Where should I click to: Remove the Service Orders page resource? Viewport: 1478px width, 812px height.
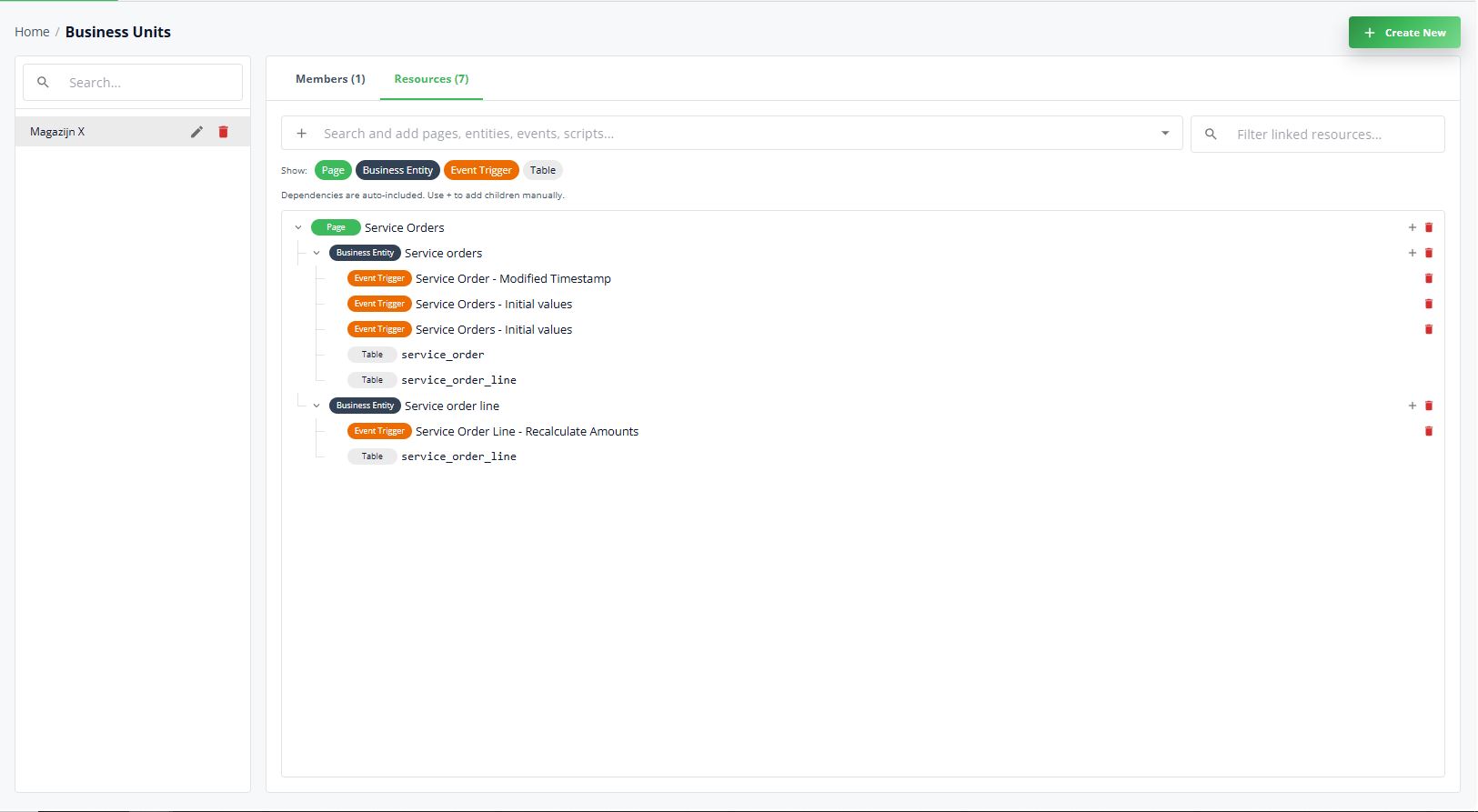[1428, 227]
